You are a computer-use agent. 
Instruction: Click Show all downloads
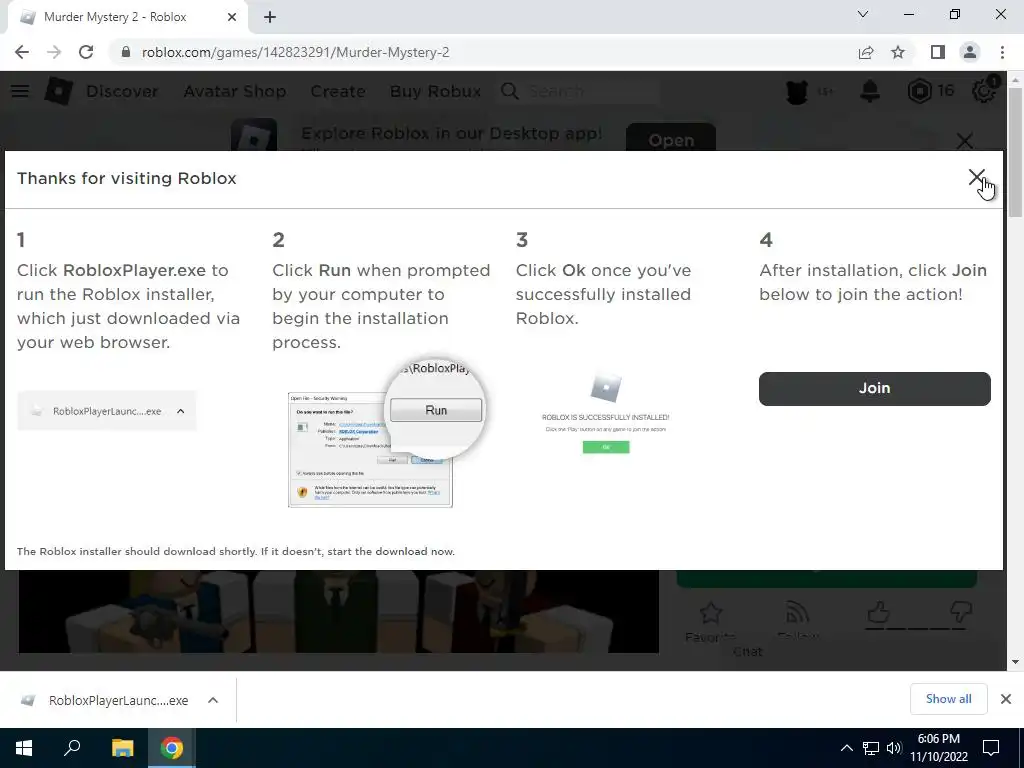[948, 699]
